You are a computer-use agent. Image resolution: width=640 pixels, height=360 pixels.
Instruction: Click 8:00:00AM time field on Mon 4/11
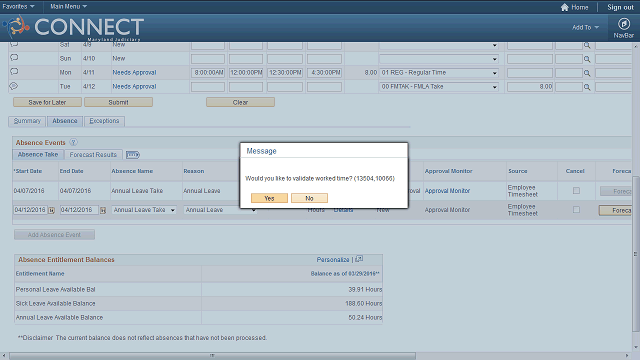tap(208, 73)
